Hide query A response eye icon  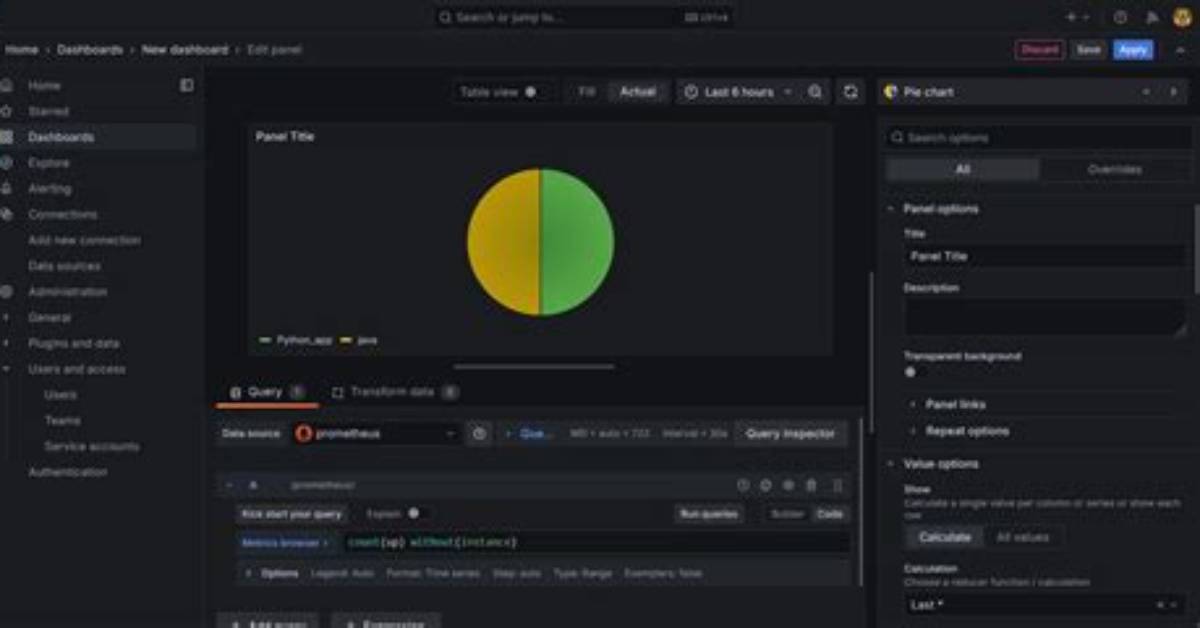[788, 485]
